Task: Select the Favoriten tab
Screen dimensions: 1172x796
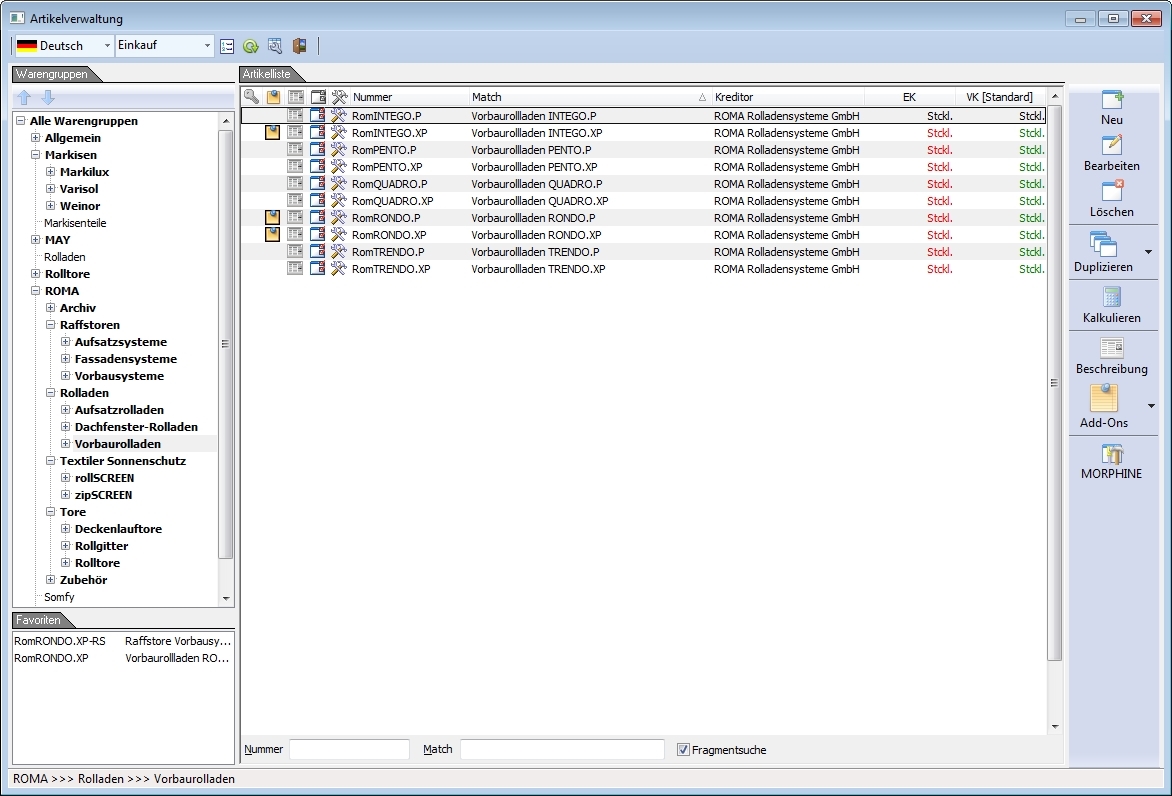Action: [x=38, y=620]
